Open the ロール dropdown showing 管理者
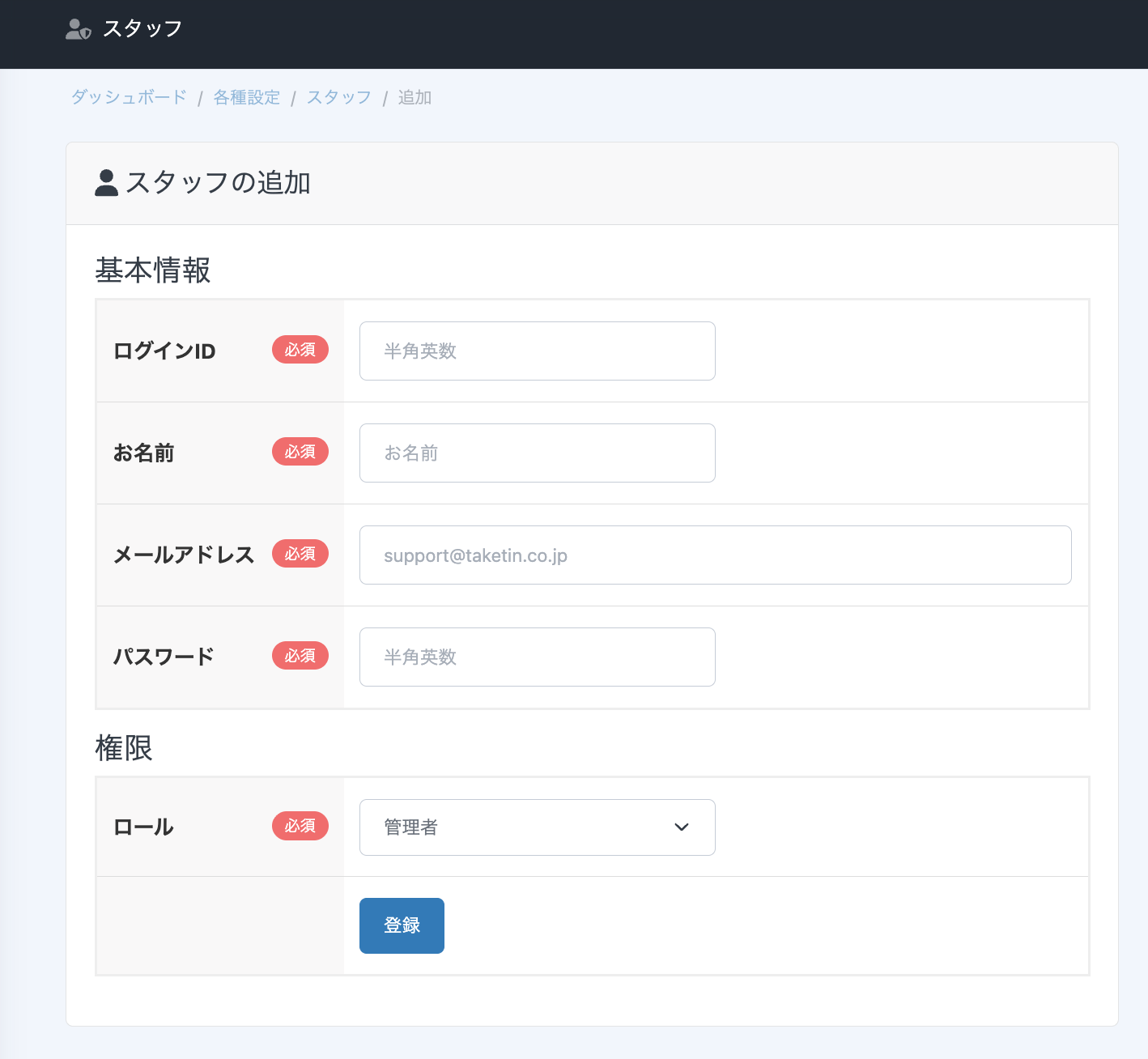The width and height of the screenshot is (1148, 1059). [537, 827]
